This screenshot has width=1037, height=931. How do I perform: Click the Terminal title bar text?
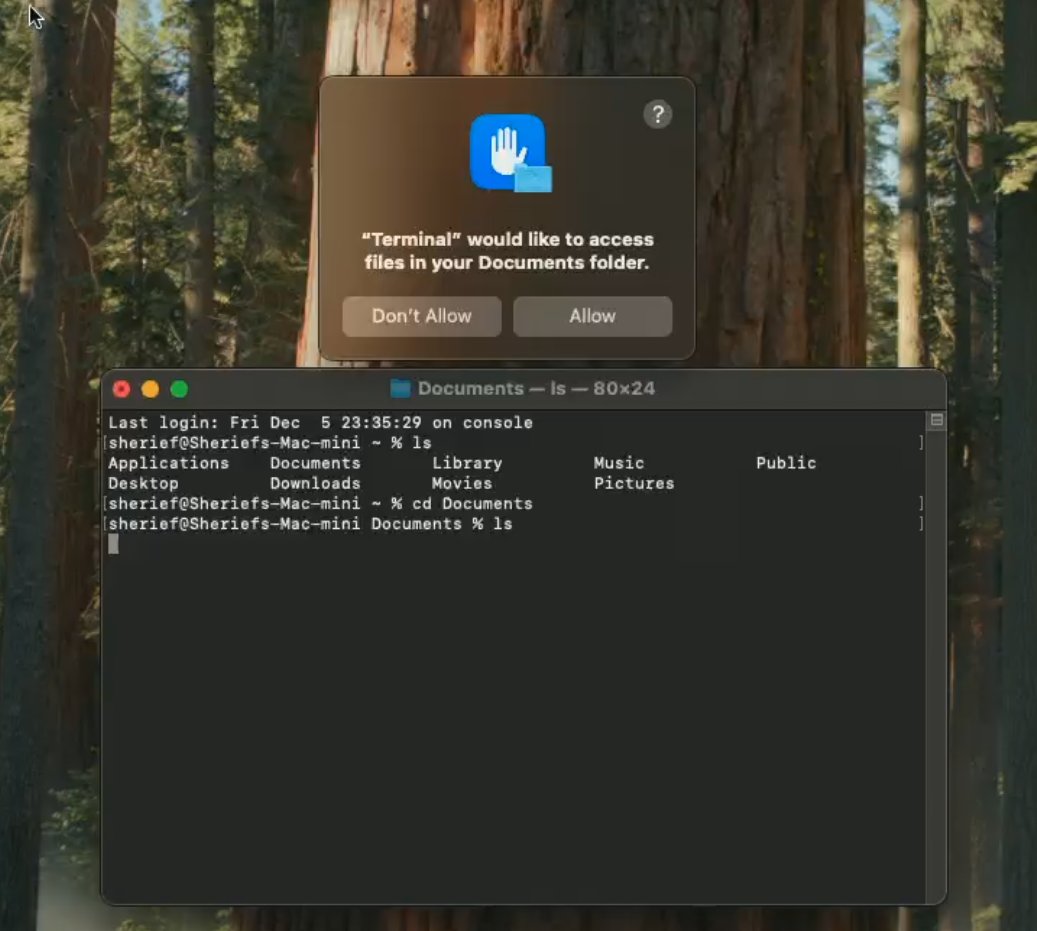coord(536,388)
